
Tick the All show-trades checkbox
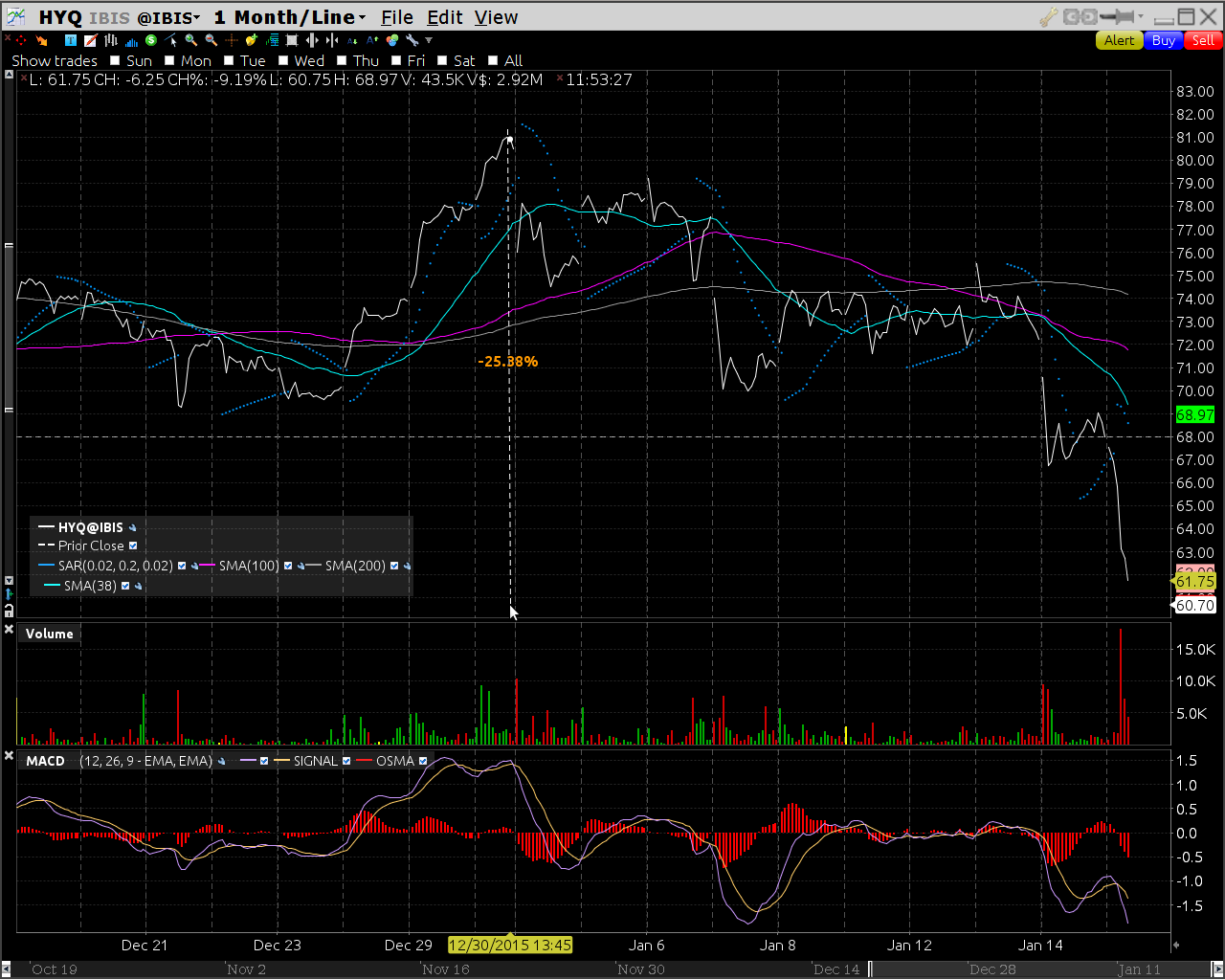[493, 60]
